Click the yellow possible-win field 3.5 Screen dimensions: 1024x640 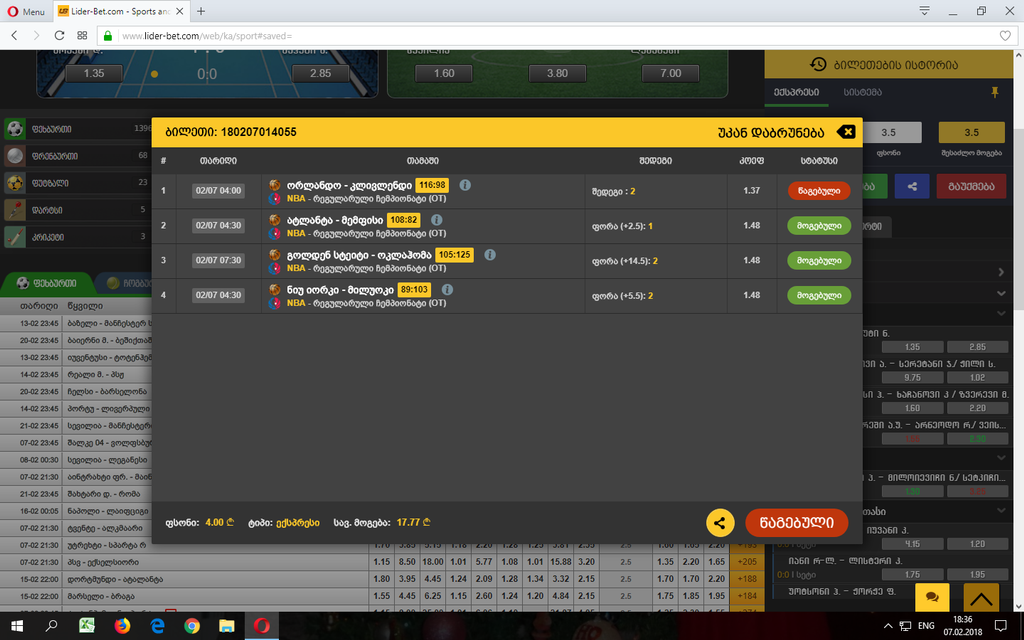(972, 132)
